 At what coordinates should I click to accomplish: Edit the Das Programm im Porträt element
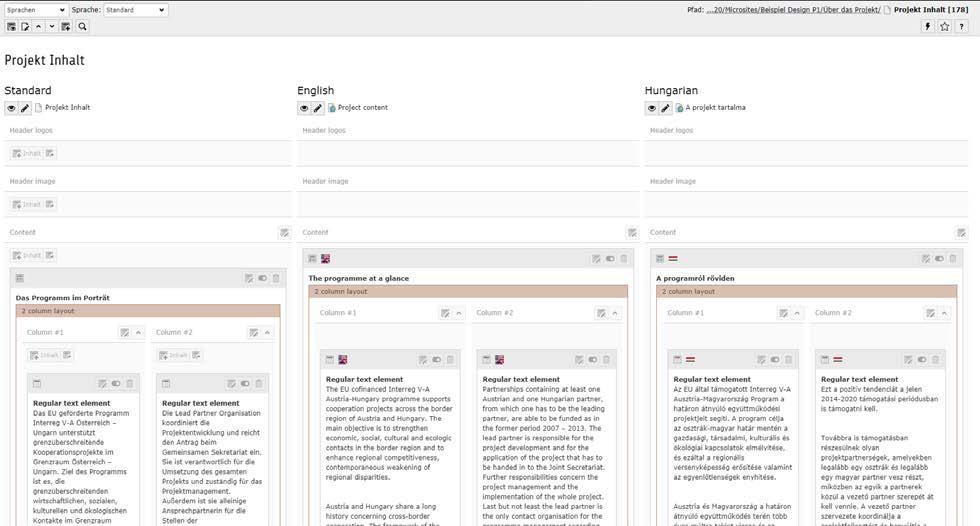point(249,278)
